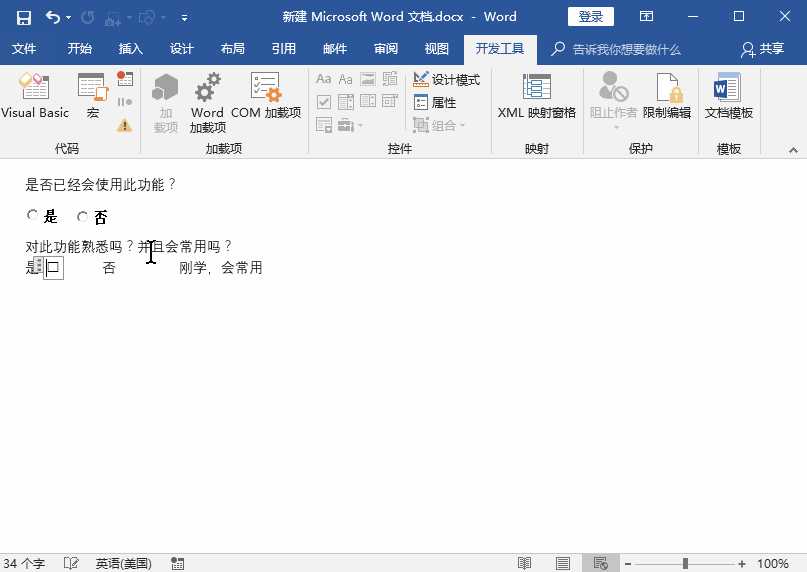Click the Record Macro icon
The image size is (807, 572).
point(125,78)
